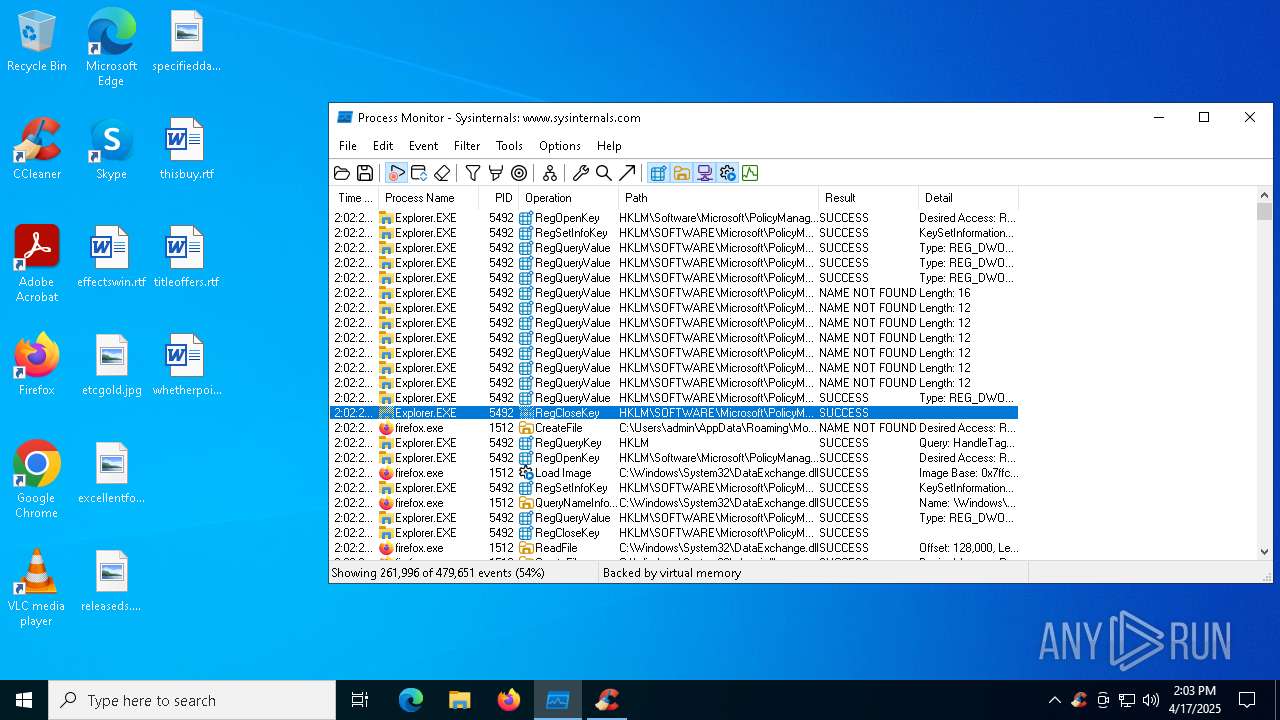Select the Firefox desktop shortcut
The height and width of the screenshot is (720, 1280).
coord(37,366)
